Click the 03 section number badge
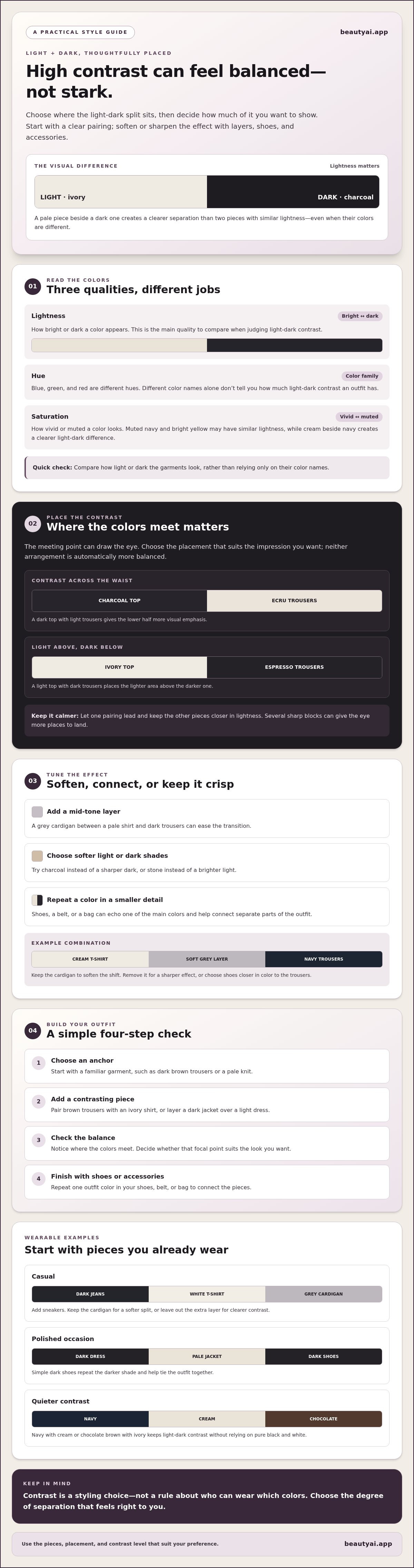Image resolution: width=414 pixels, height=1568 pixels. tap(33, 781)
